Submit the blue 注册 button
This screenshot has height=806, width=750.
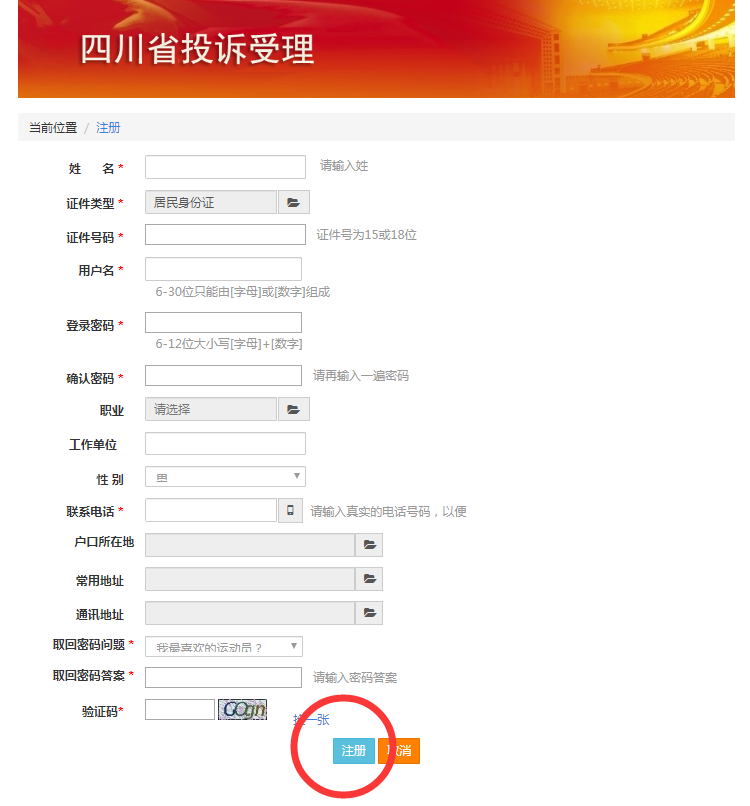coord(354,751)
